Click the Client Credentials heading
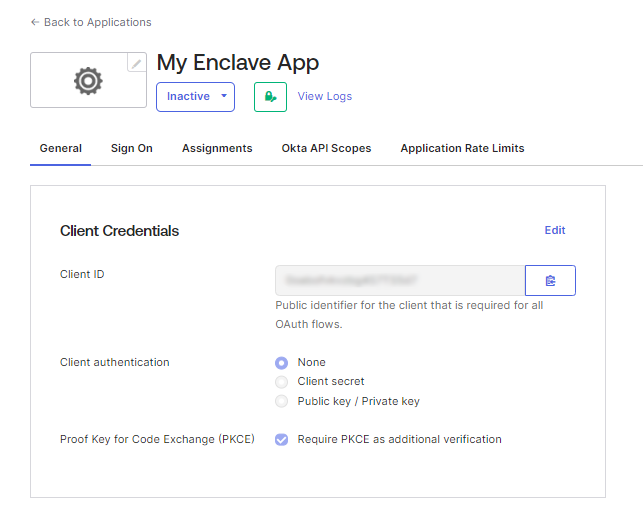Image resolution: width=643 pixels, height=514 pixels. click(x=119, y=231)
